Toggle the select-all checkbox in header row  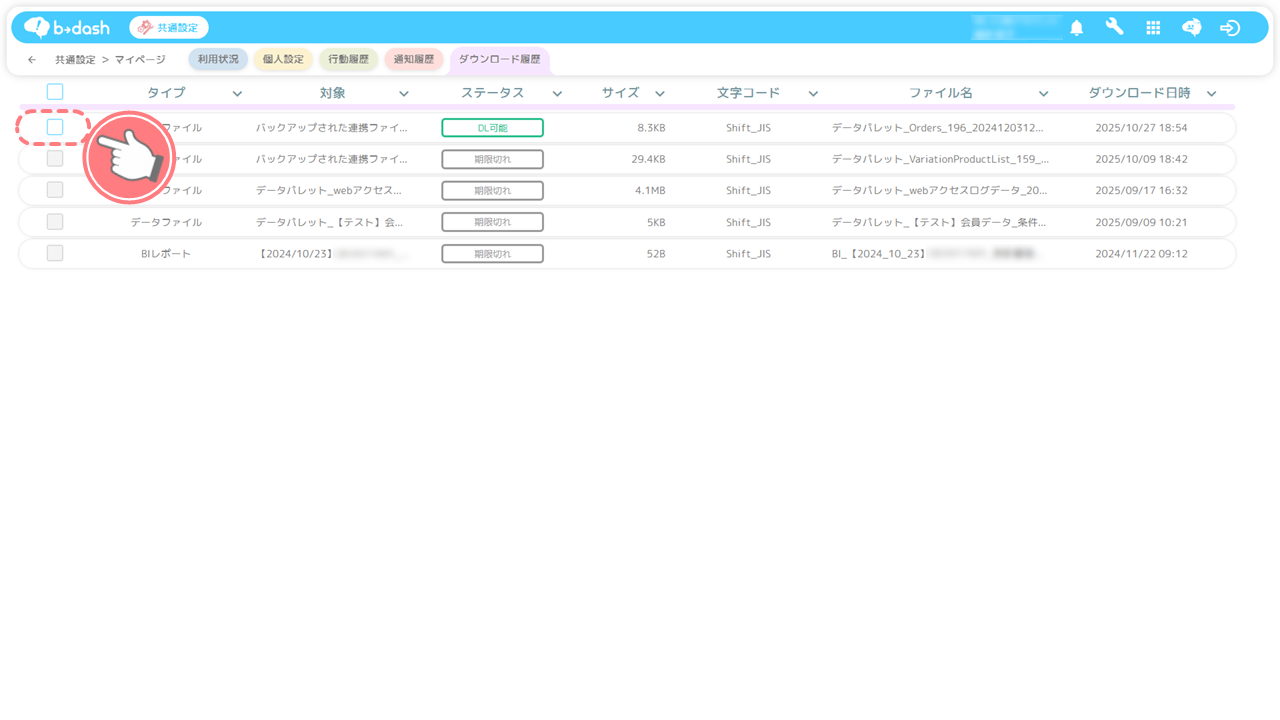55,92
